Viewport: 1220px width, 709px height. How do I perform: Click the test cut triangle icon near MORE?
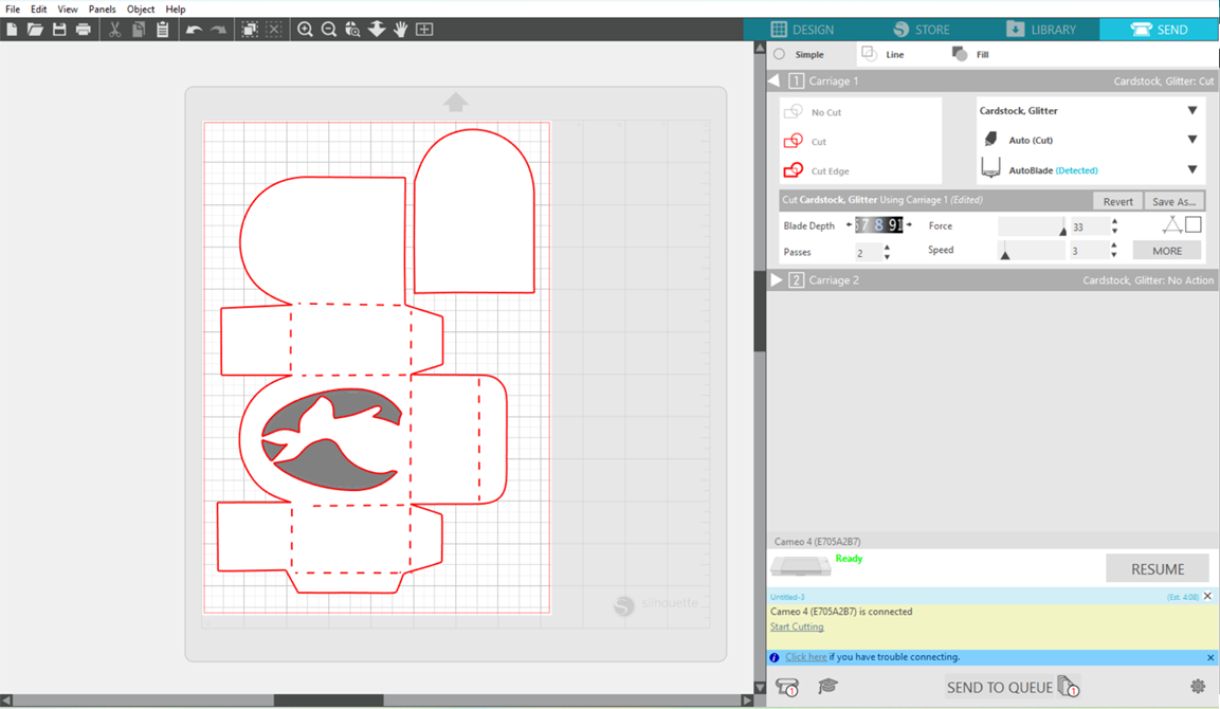pos(1172,224)
